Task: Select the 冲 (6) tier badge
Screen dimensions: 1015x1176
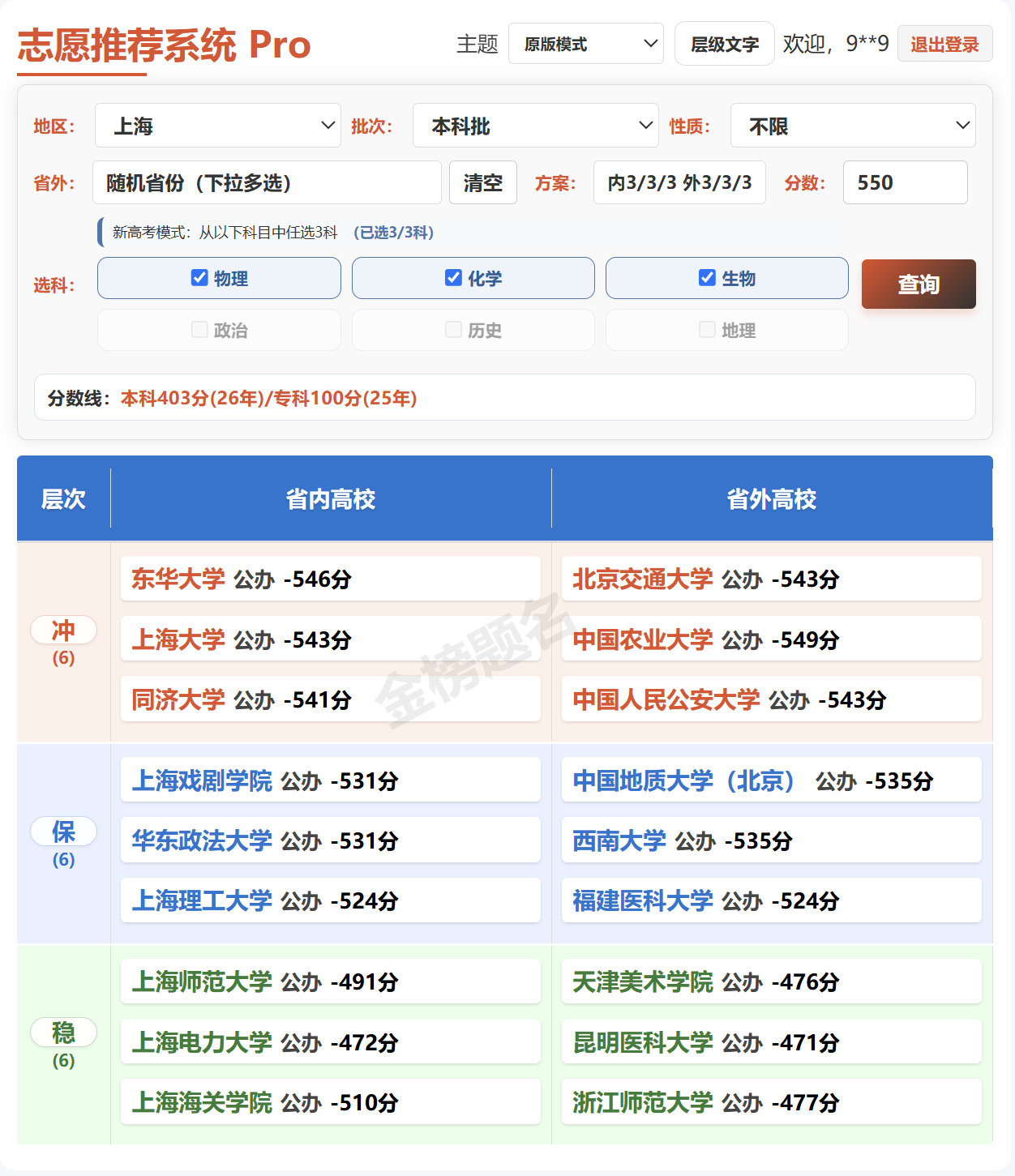Action: pyautogui.click(x=63, y=630)
